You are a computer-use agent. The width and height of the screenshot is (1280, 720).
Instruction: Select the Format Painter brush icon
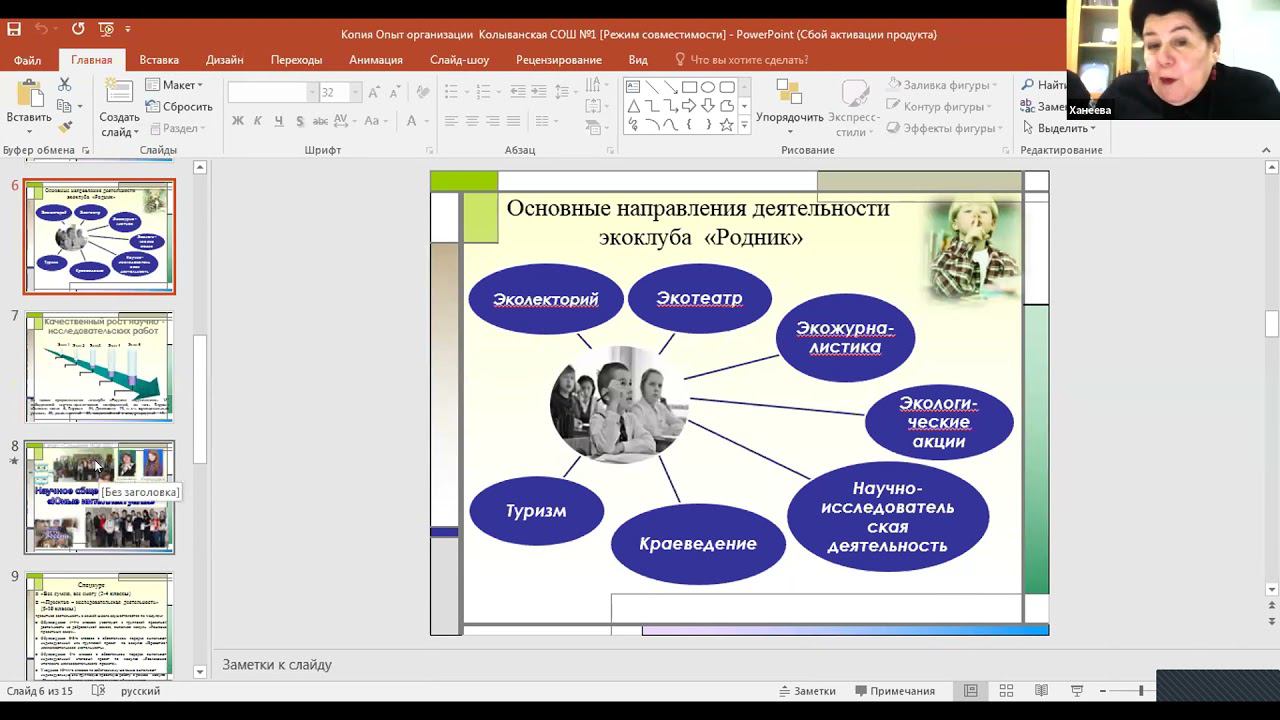tap(65, 128)
